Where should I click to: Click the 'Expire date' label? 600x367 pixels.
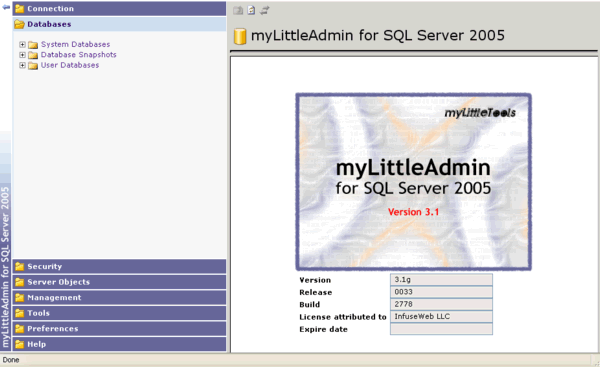(x=323, y=329)
